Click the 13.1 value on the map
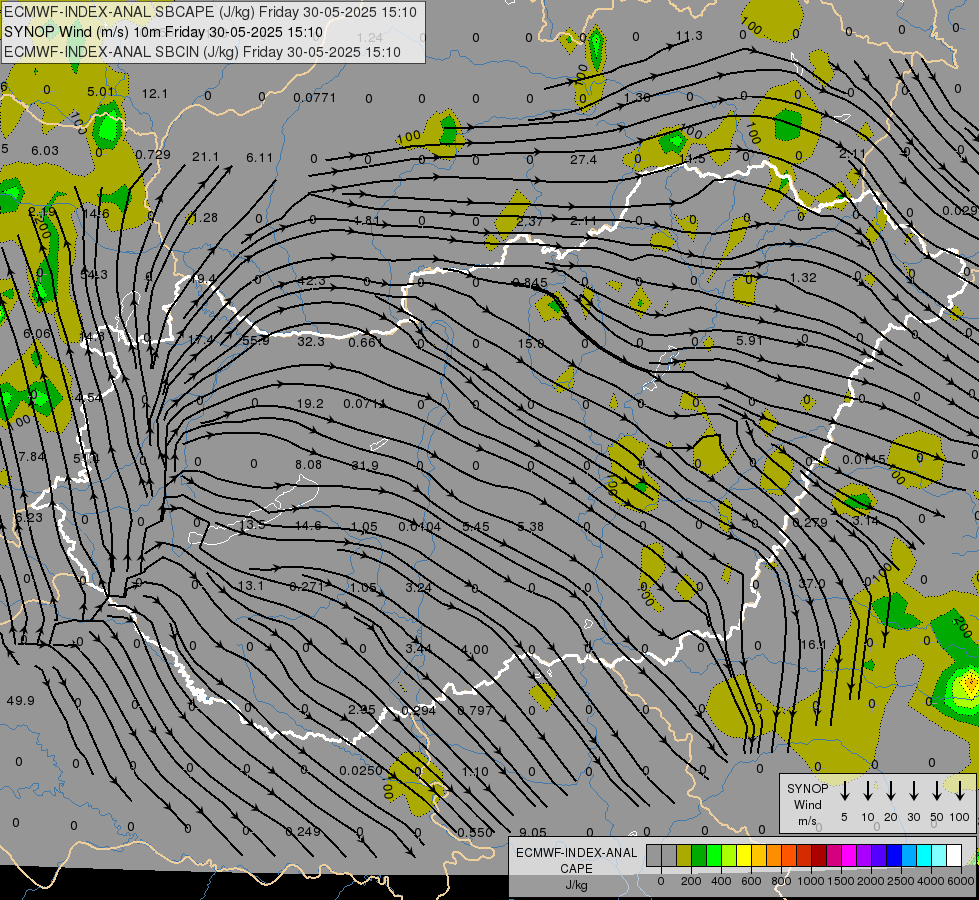 (x=251, y=586)
